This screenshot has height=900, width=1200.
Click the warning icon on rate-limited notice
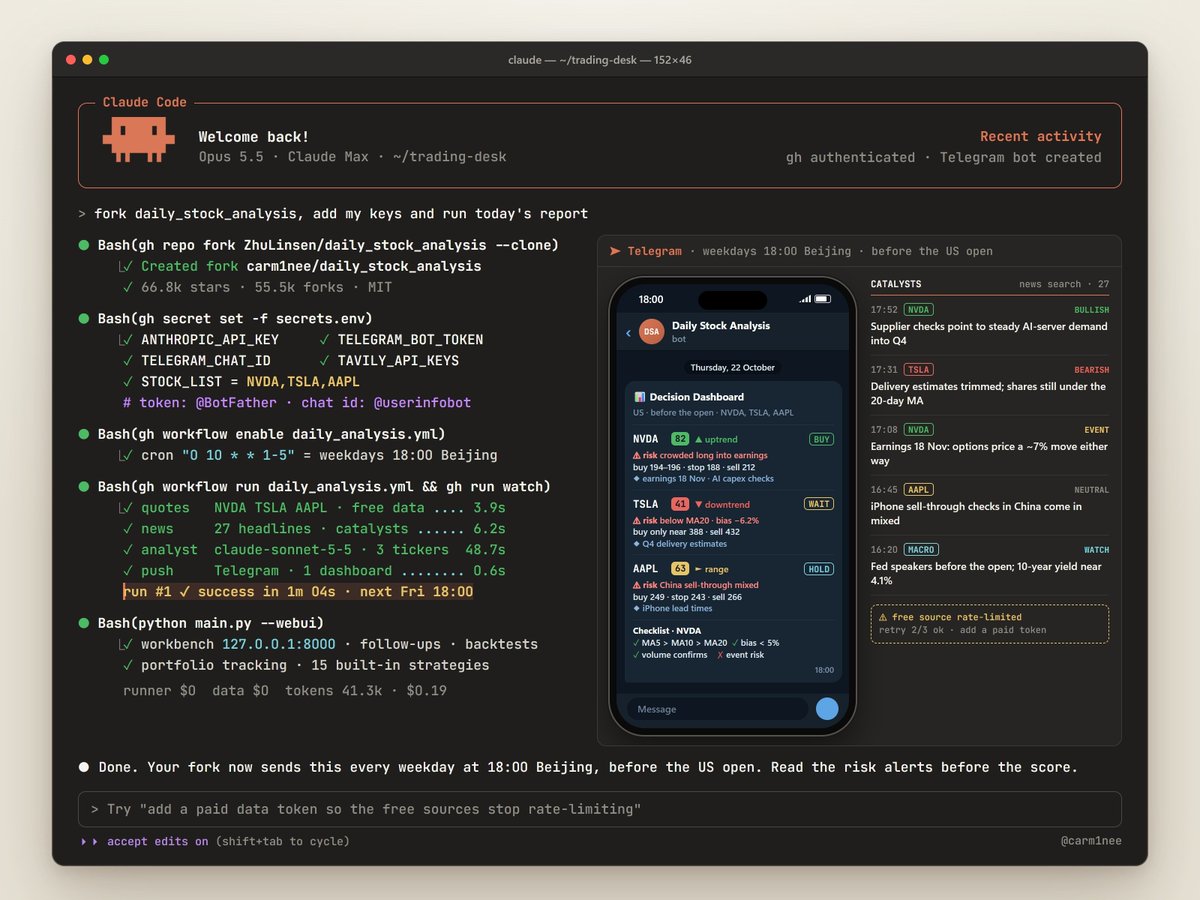pos(883,617)
